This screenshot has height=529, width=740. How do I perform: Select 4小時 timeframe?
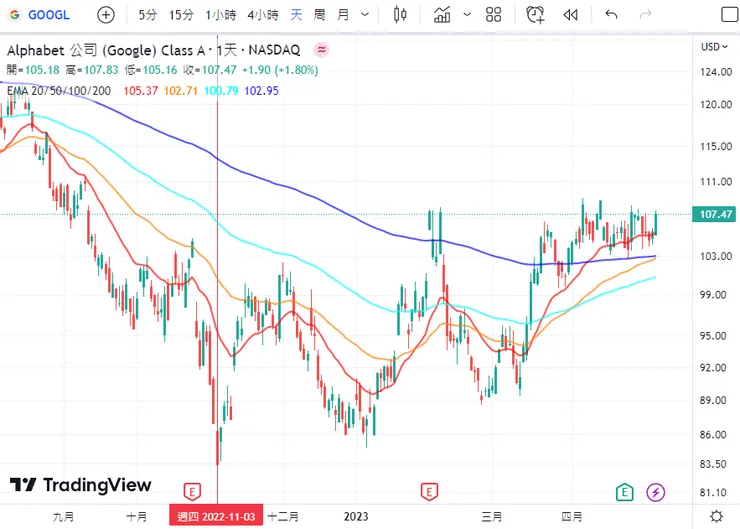263,15
